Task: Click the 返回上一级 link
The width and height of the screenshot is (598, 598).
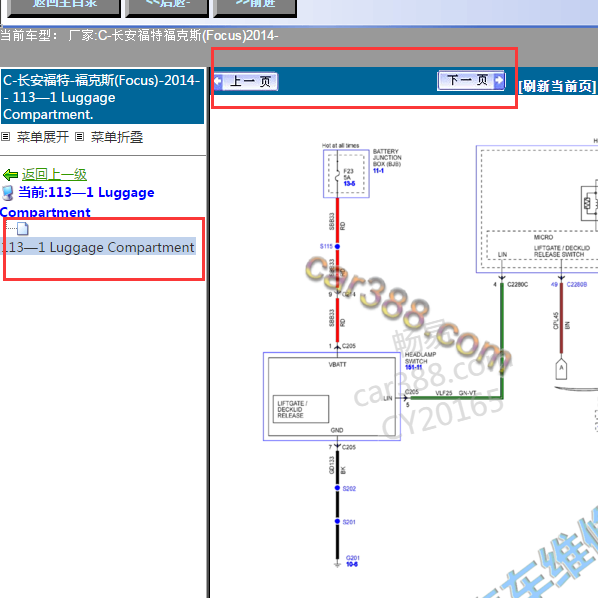Action: pos(54,175)
